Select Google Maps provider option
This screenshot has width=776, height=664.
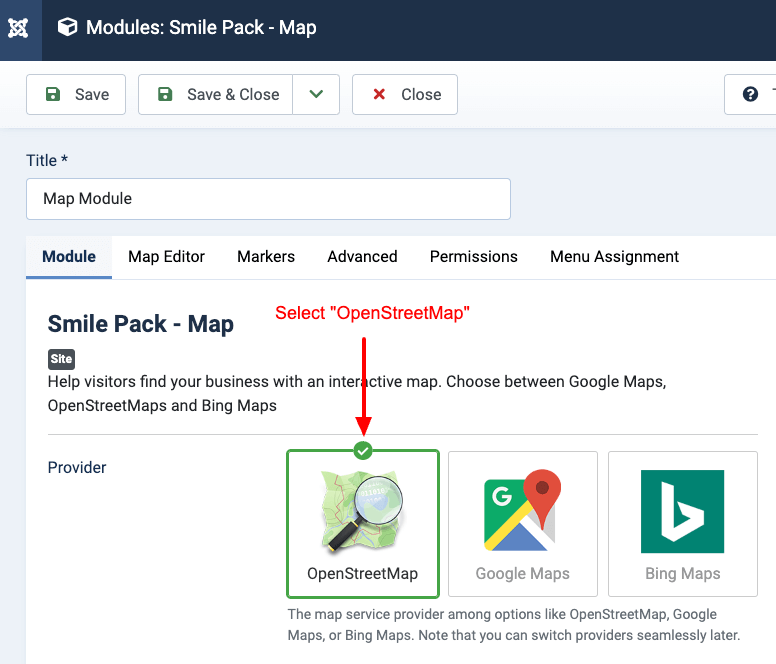[x=523, y=524]
